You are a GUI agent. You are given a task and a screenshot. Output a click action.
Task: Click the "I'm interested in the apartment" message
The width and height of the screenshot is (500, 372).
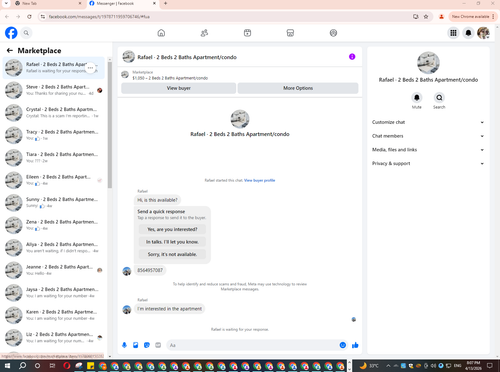pos(170,309)
